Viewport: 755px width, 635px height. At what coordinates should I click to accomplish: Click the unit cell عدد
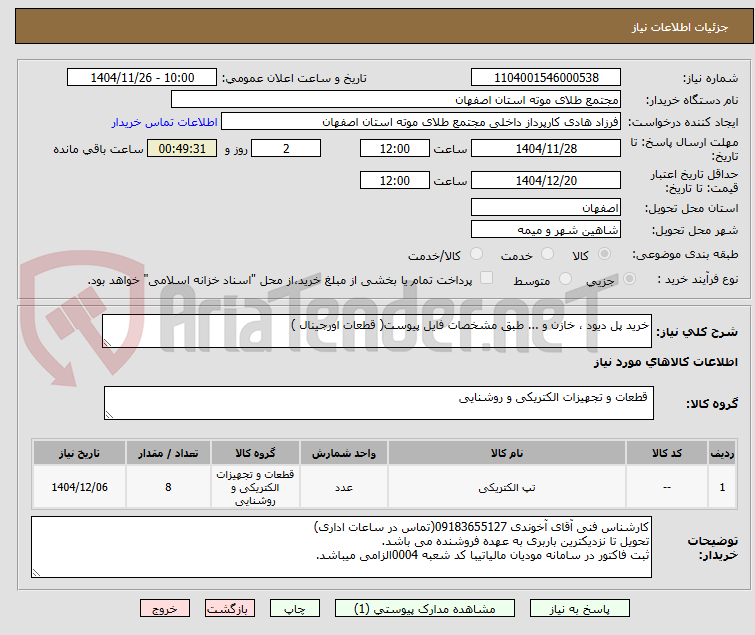click(344, 487)
